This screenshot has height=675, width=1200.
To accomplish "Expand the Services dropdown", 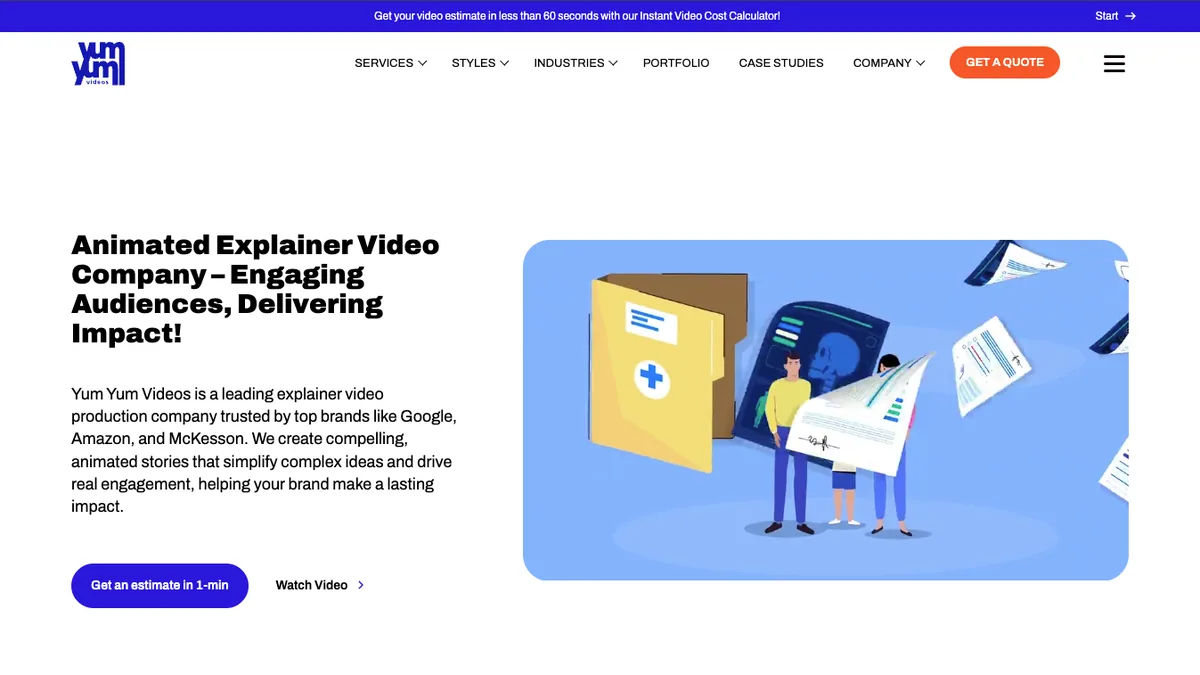I will 390,63.
